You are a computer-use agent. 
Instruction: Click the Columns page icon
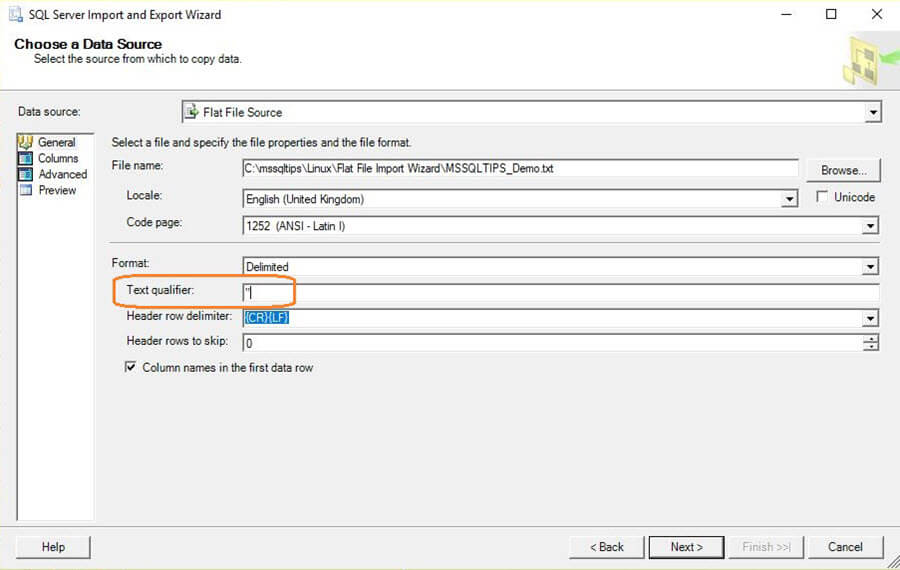[x=26, y=158]
